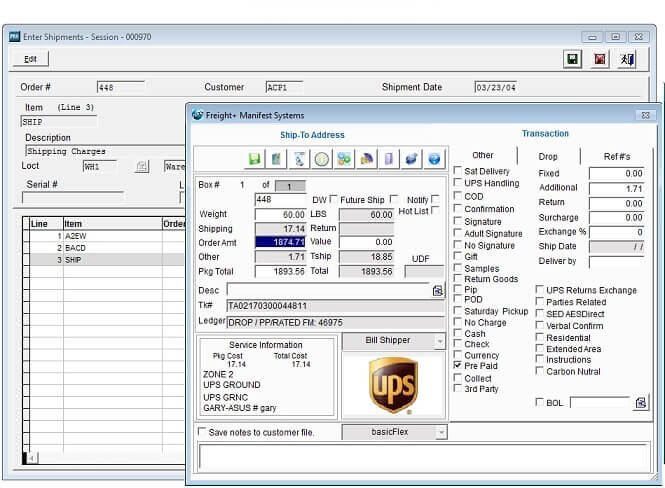Click the umbrella insurance icon in Freight+ toolbar
Viewport: 665px width, 488px height.
[x=367, y=159]
